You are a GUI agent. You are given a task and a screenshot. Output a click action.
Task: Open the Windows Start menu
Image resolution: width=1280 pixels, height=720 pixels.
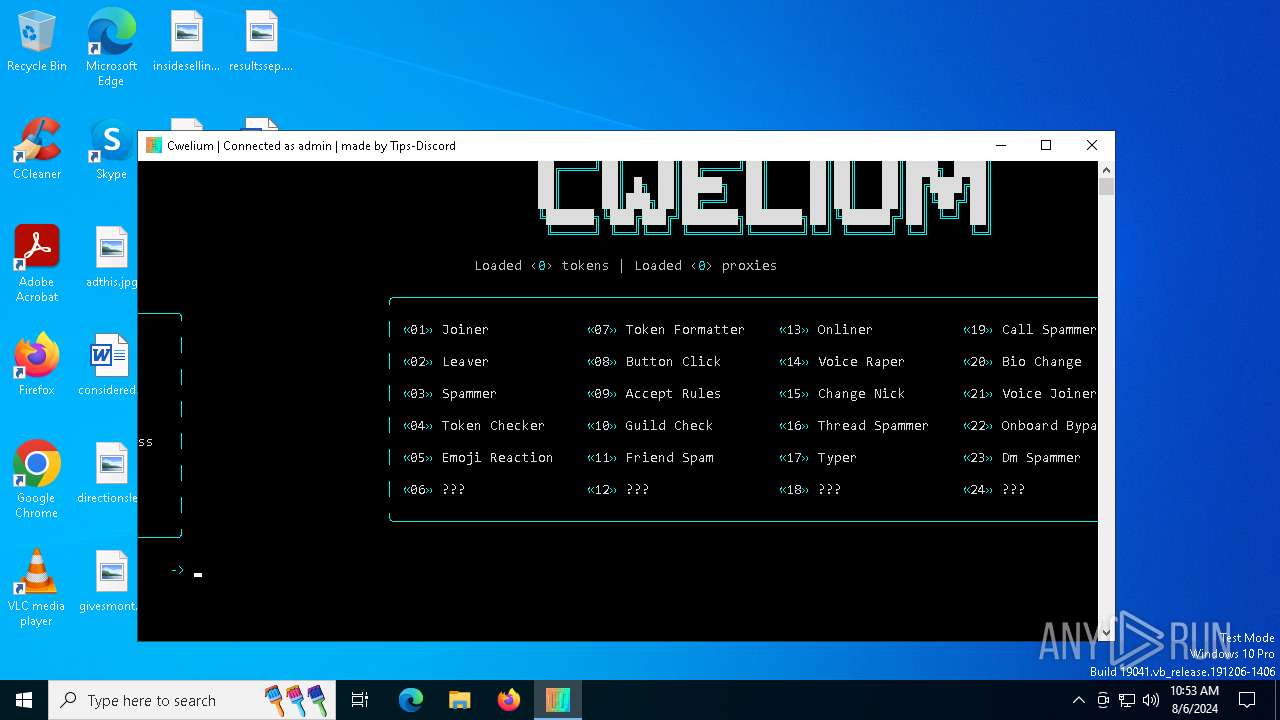24,700
